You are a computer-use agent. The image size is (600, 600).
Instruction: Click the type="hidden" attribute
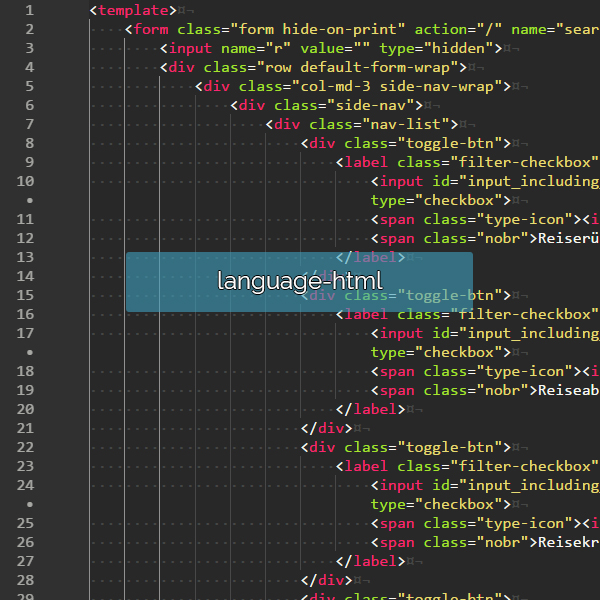[x=436, y=49]
